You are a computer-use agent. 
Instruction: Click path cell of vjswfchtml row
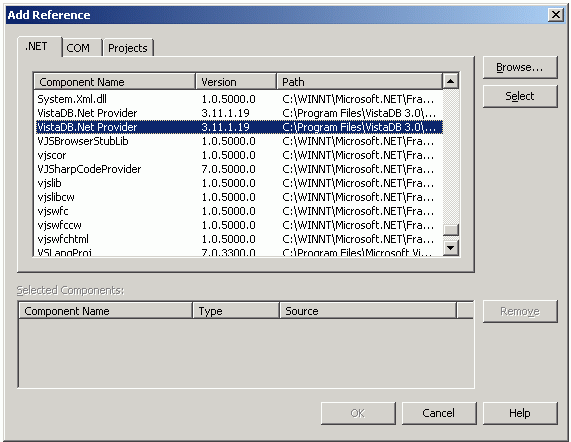coord(358,239)
